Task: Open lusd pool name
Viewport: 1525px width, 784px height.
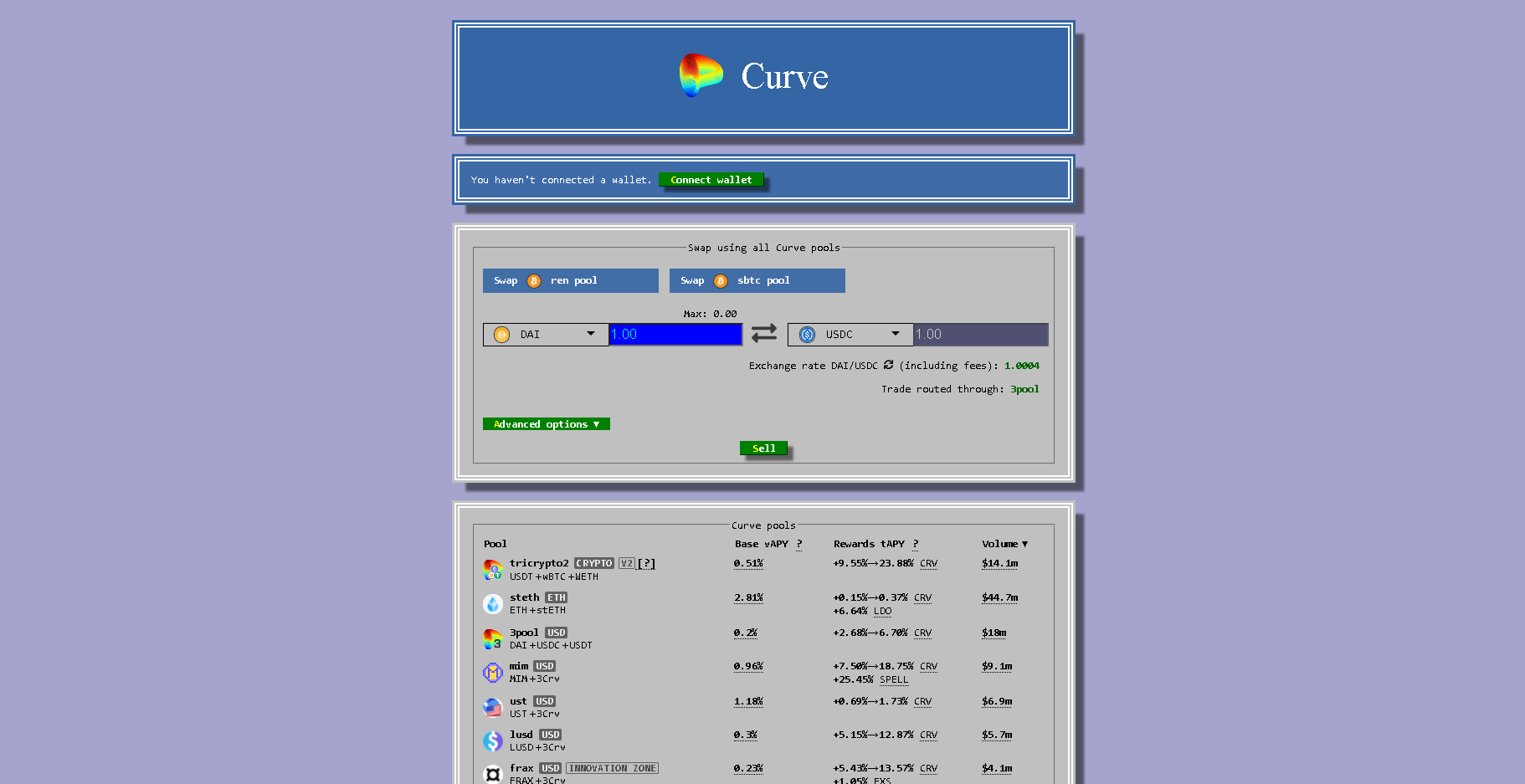Action: tap(521, 735)
